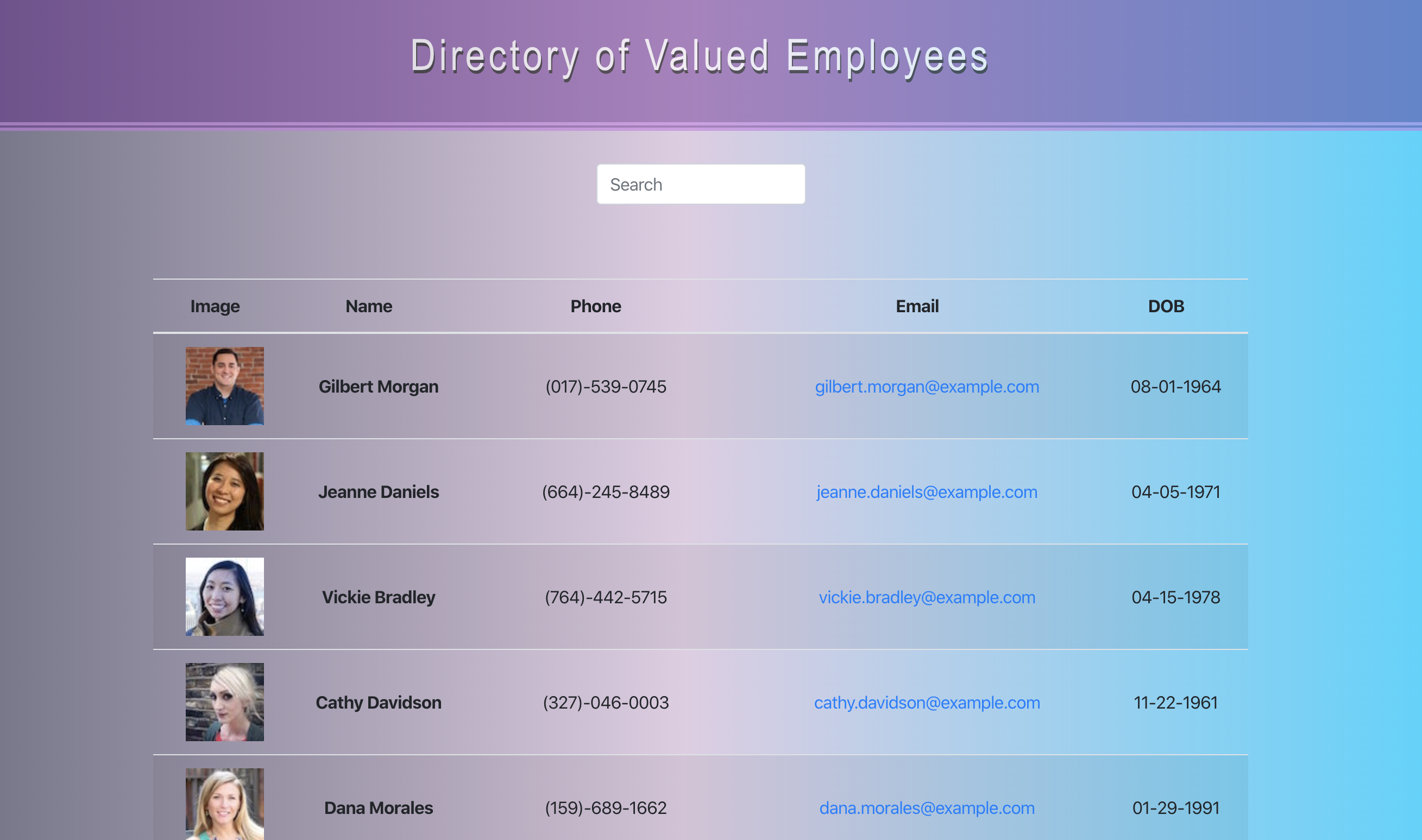The image size is (1422, 840).
Task: Click phone number (664)-245-8489
Action: click(x=606, y=492)
